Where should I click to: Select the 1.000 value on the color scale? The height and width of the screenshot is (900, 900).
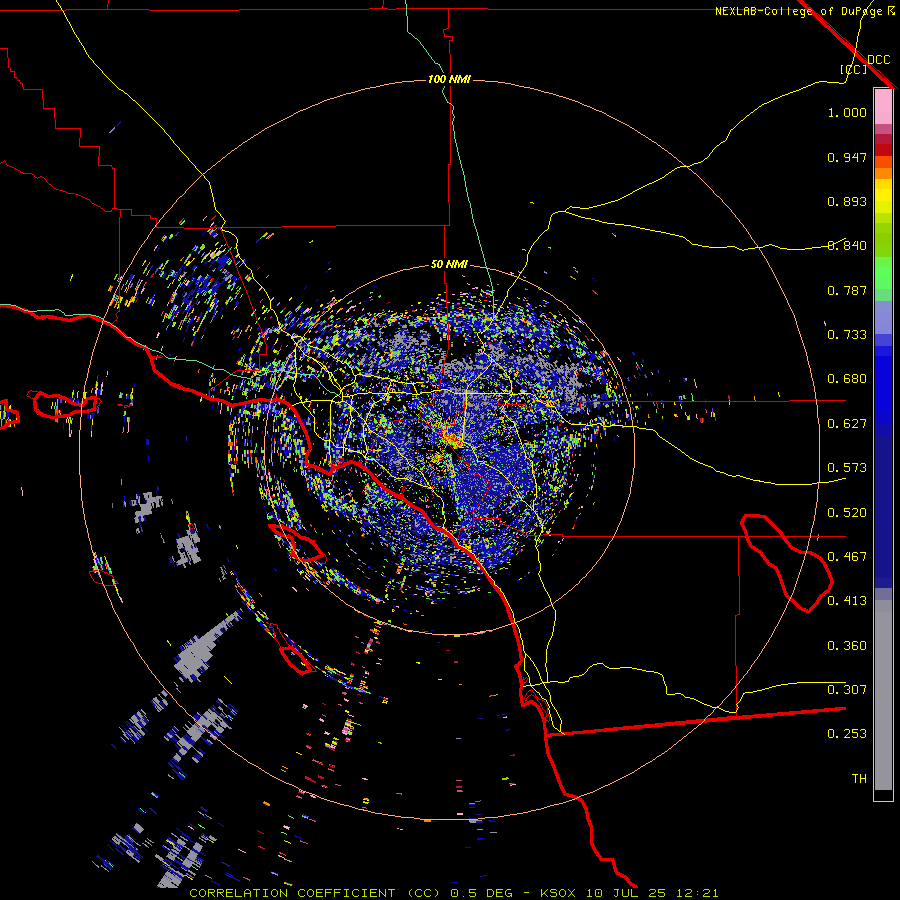pos(847,112)
